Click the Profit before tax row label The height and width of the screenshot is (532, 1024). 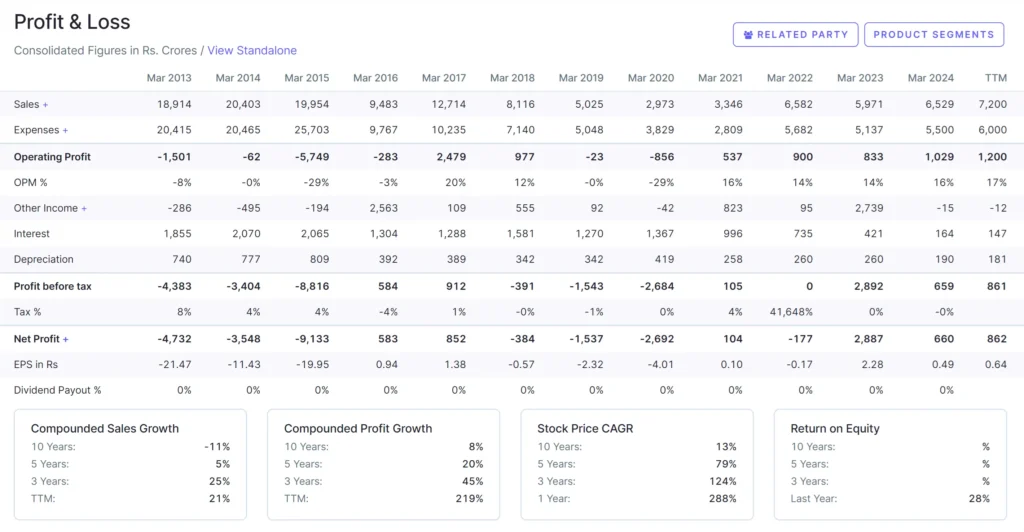point(53,286)
